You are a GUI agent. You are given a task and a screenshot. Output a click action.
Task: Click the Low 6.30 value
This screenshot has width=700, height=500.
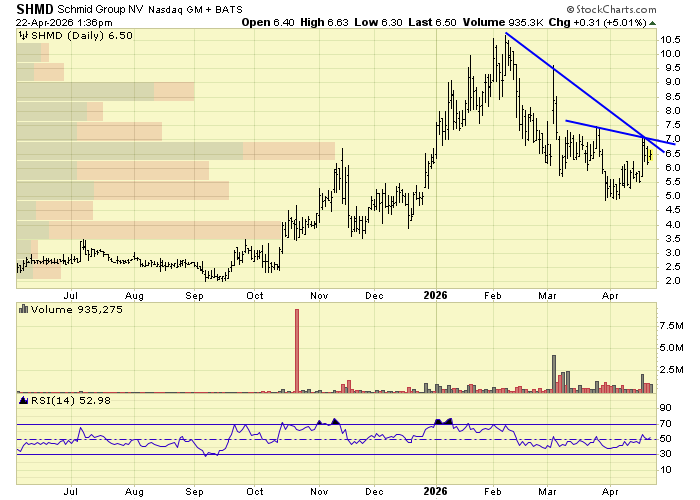pos(378,22)
